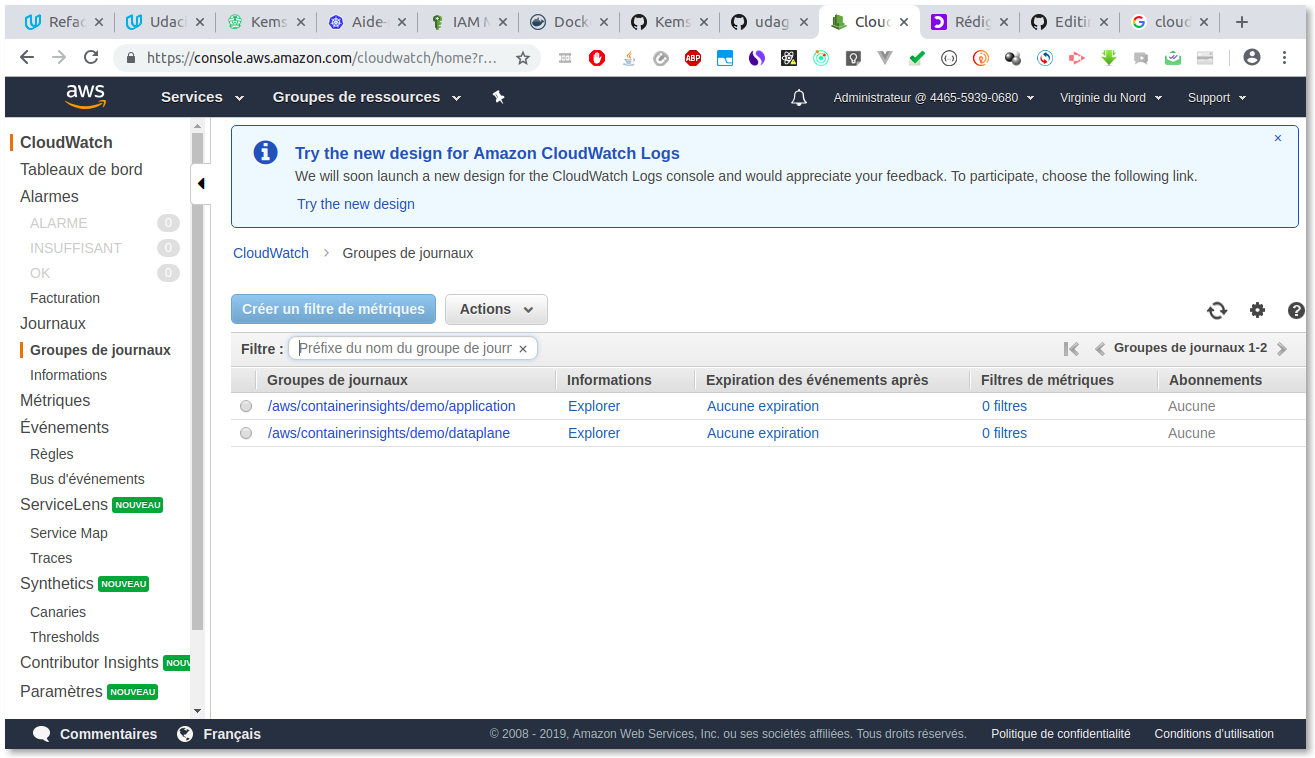The image size is (1315, 758).
Task: Open Règles under Événements
Action: coord(52,454)
